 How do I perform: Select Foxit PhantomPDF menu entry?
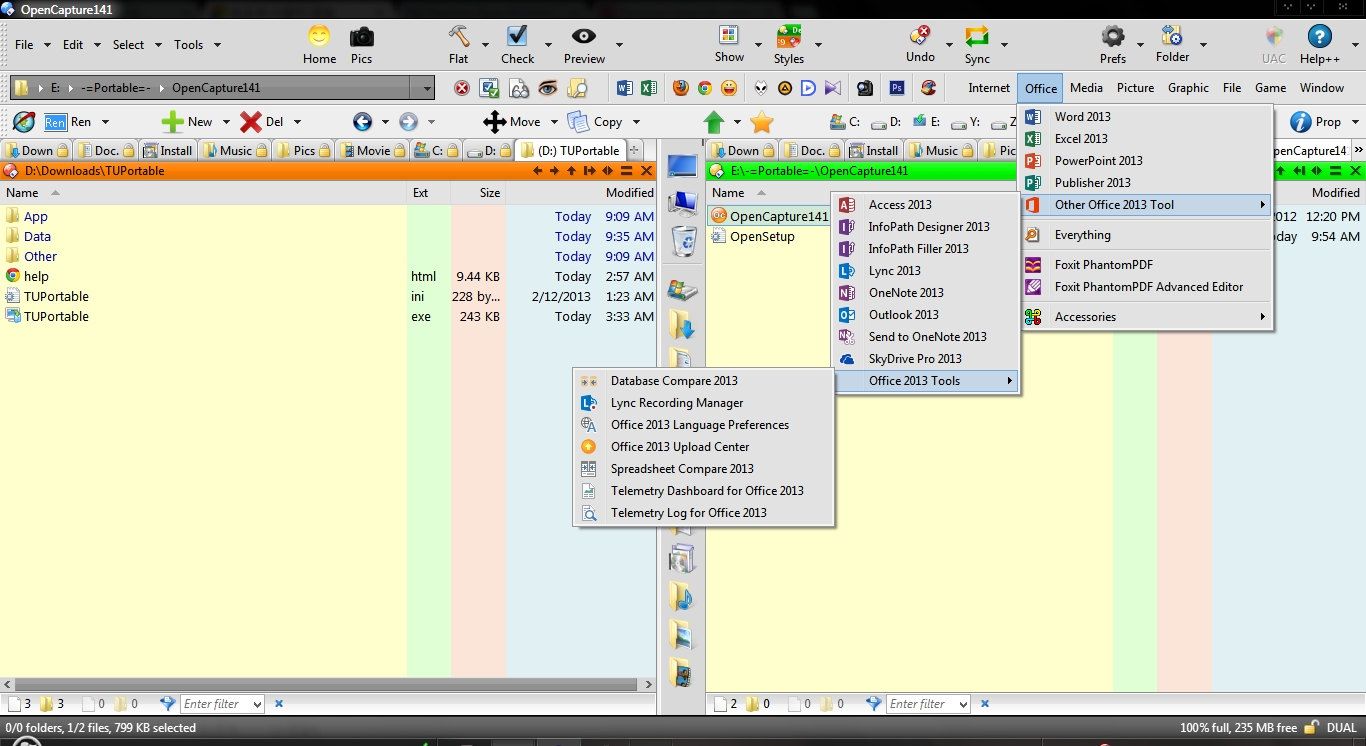pos(1147,265)
